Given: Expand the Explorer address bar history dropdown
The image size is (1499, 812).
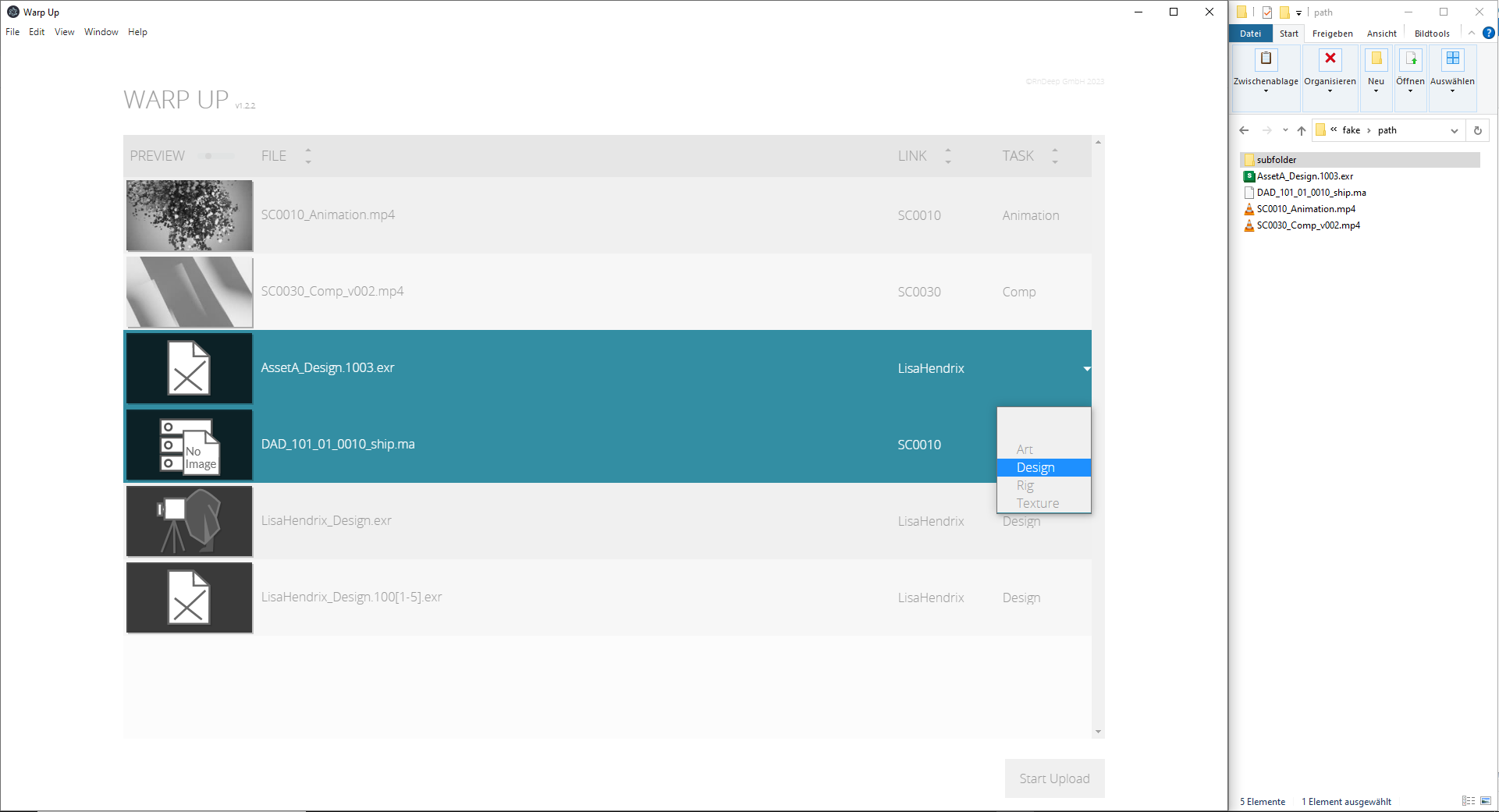Looking at the screenshot, I should (1454, 130).
